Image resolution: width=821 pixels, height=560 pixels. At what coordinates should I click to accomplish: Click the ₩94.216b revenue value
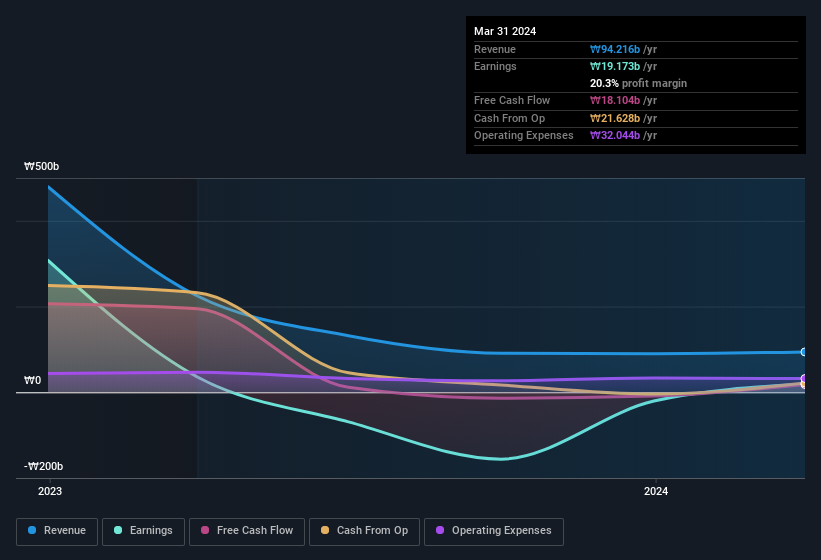[x=615, y=49]
